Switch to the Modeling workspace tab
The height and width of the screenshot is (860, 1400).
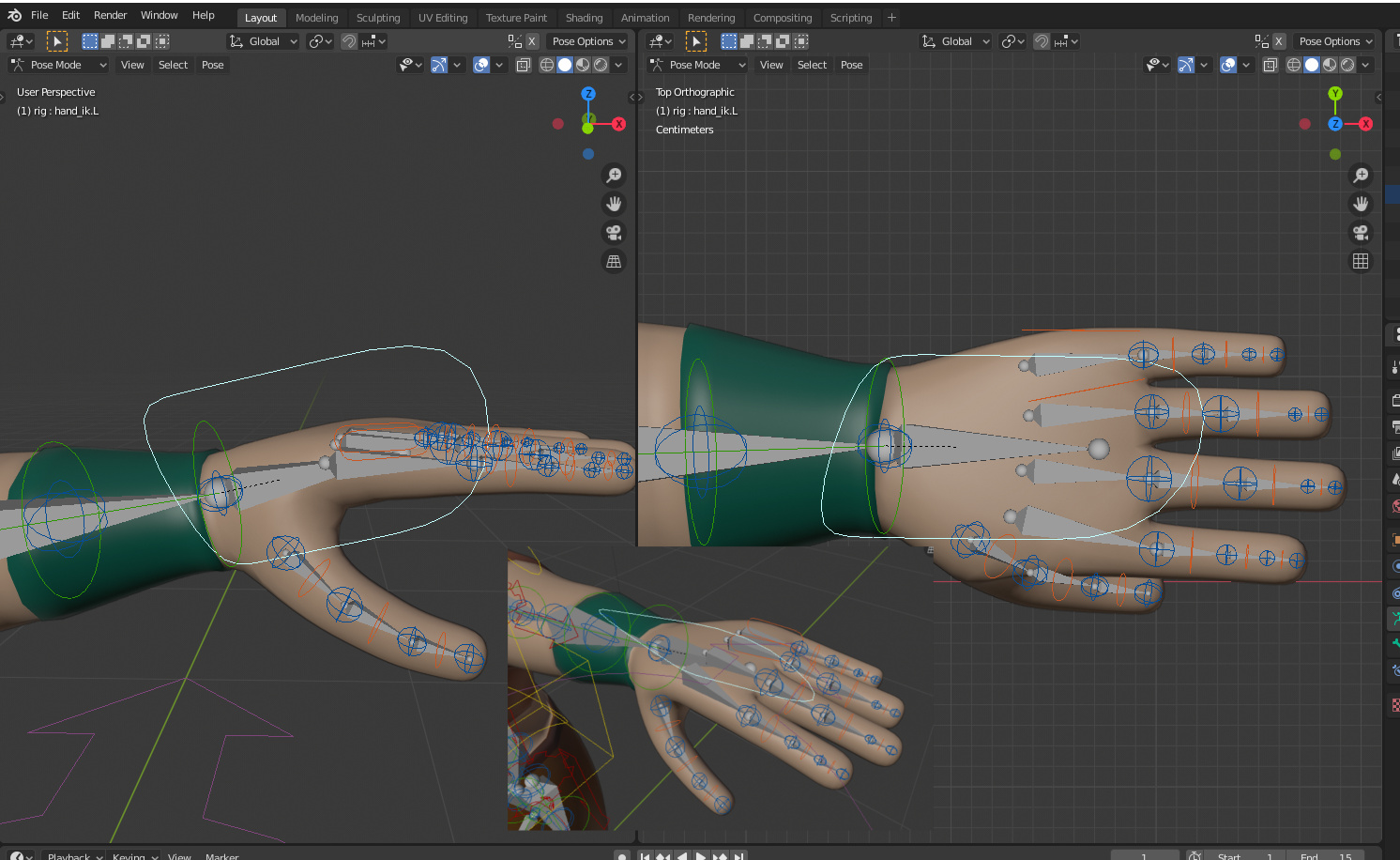tap(316, 18)
